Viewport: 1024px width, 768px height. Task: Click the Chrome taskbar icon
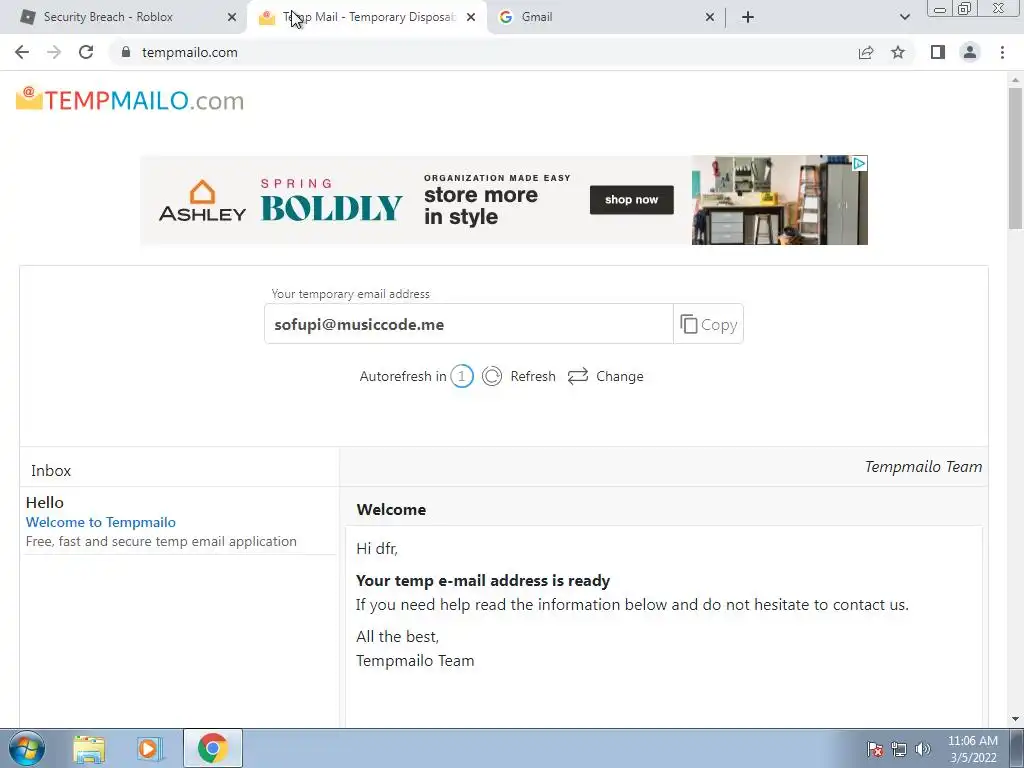[212, 748]
